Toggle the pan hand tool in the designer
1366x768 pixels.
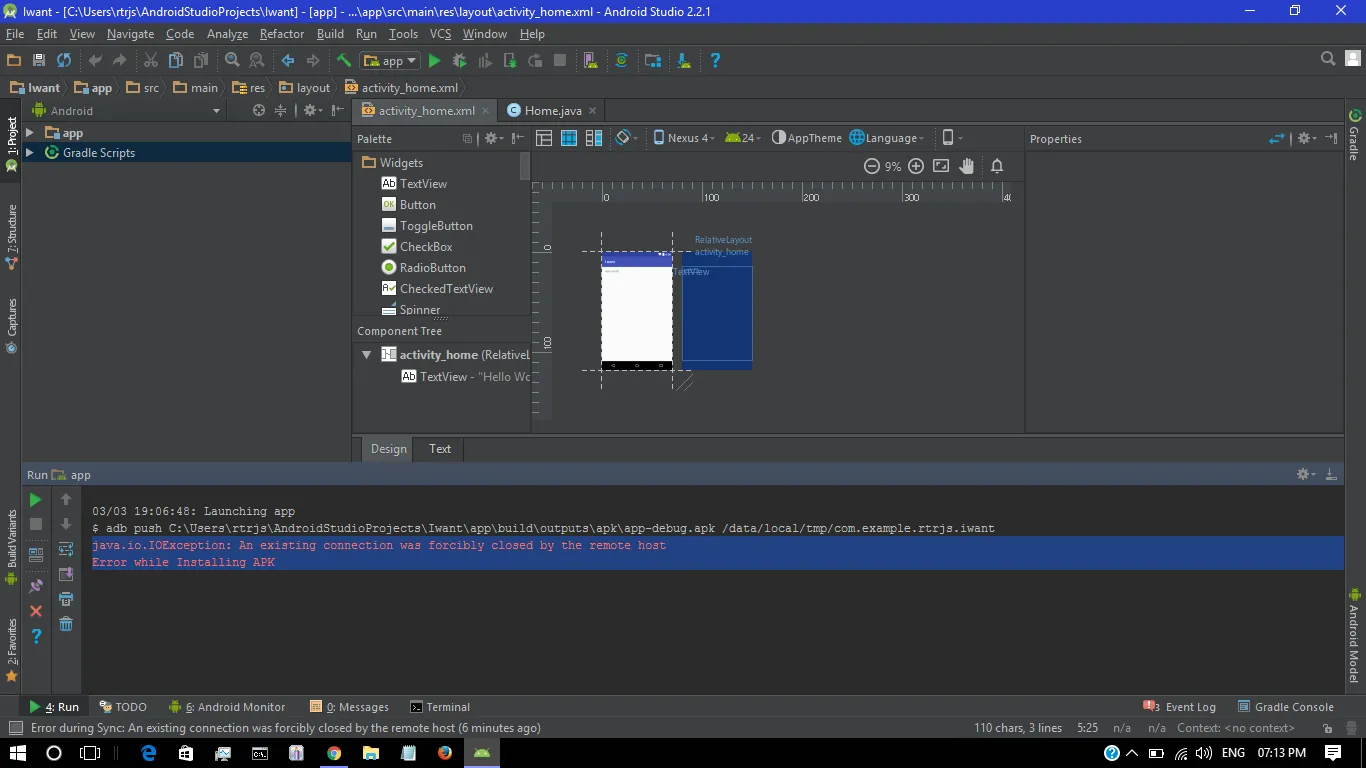click(967, 167)
